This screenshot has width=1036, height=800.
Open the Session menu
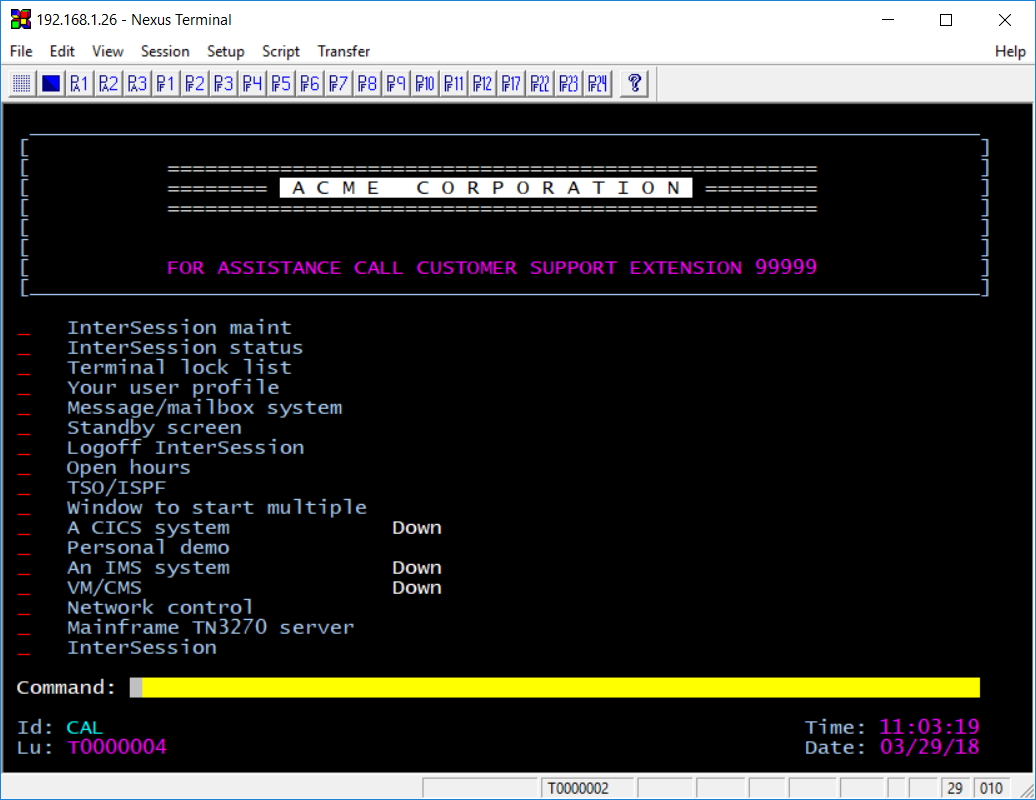point(165,51)
